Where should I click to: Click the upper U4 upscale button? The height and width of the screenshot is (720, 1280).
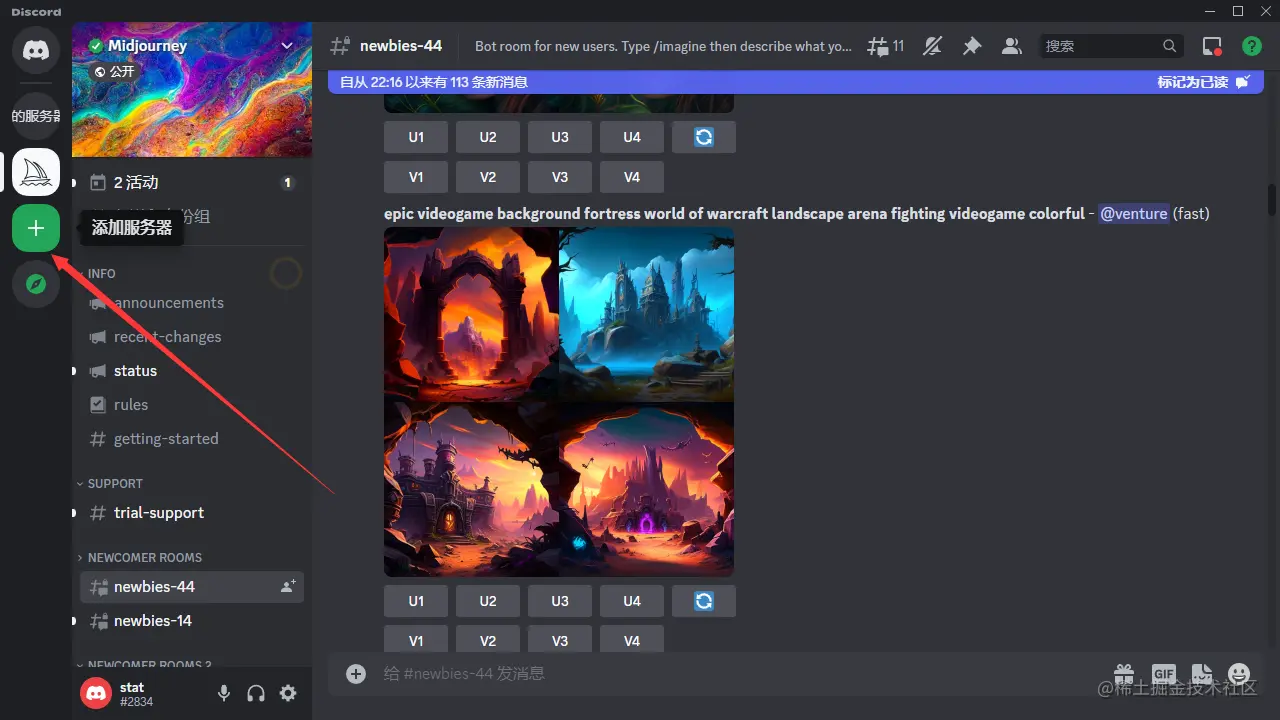[x=632, y=137]
